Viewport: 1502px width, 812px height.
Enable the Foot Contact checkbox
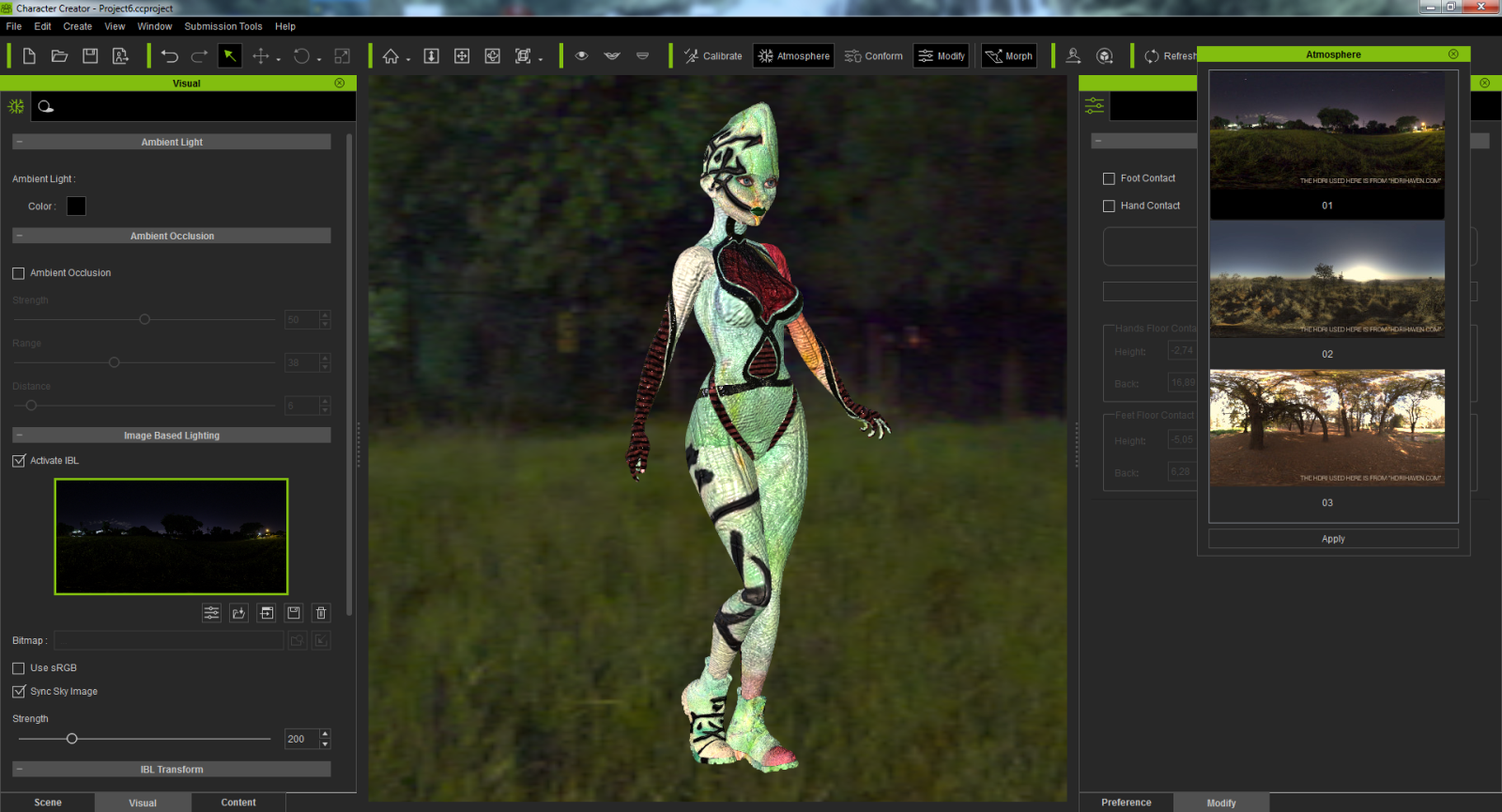point(1109,178)
